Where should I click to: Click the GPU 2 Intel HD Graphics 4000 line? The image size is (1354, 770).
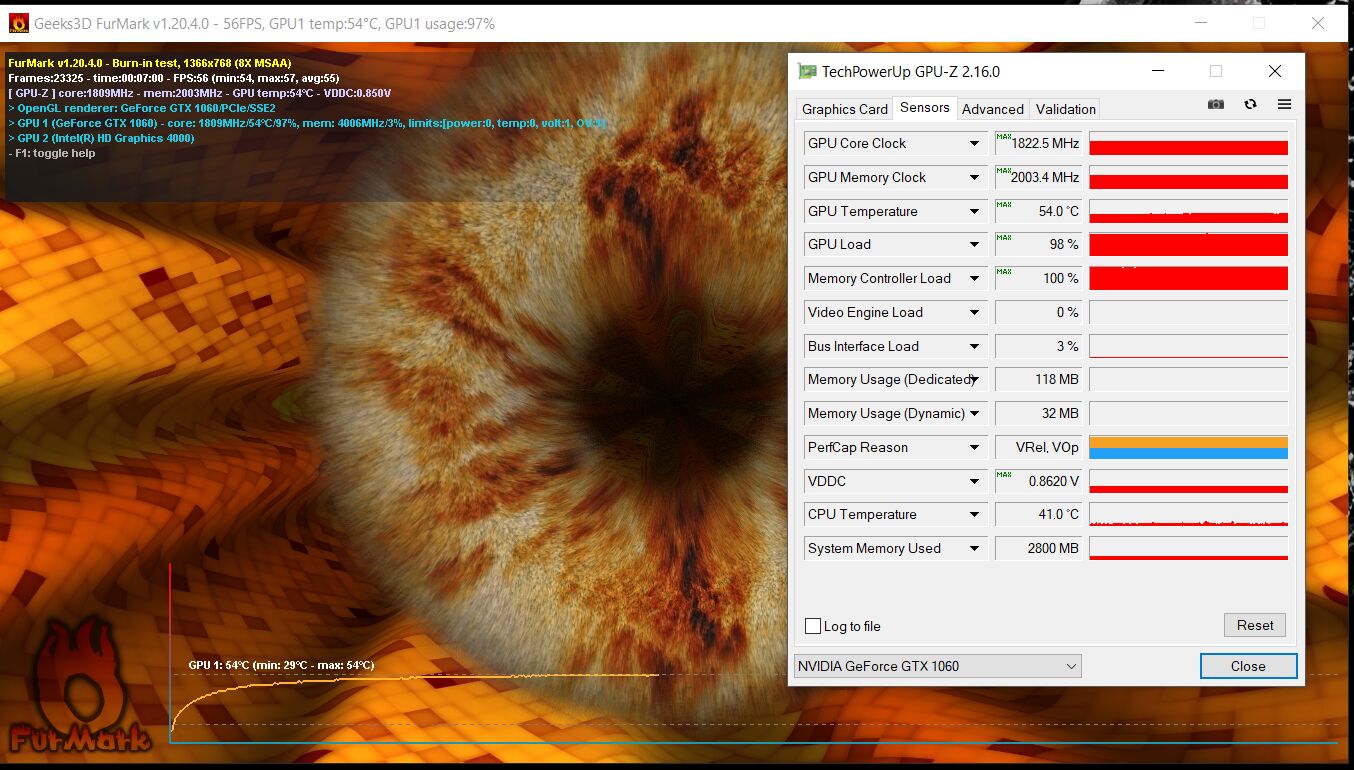tap(101, 138)
